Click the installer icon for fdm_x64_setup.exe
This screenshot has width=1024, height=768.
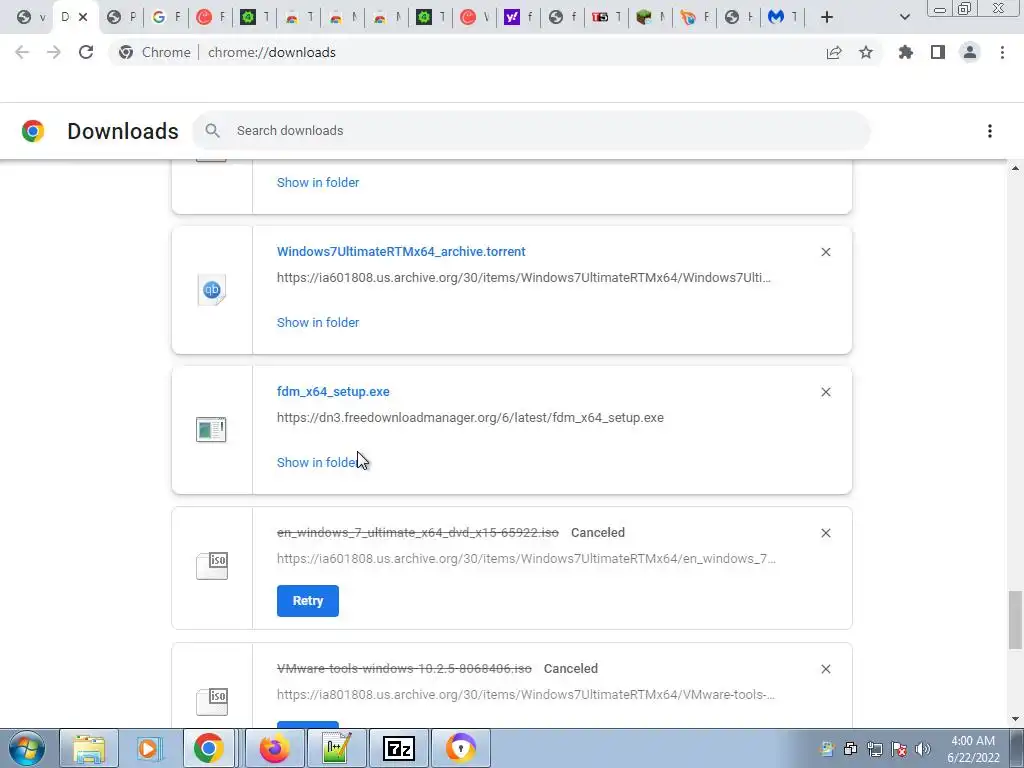[x=211, y=430]
